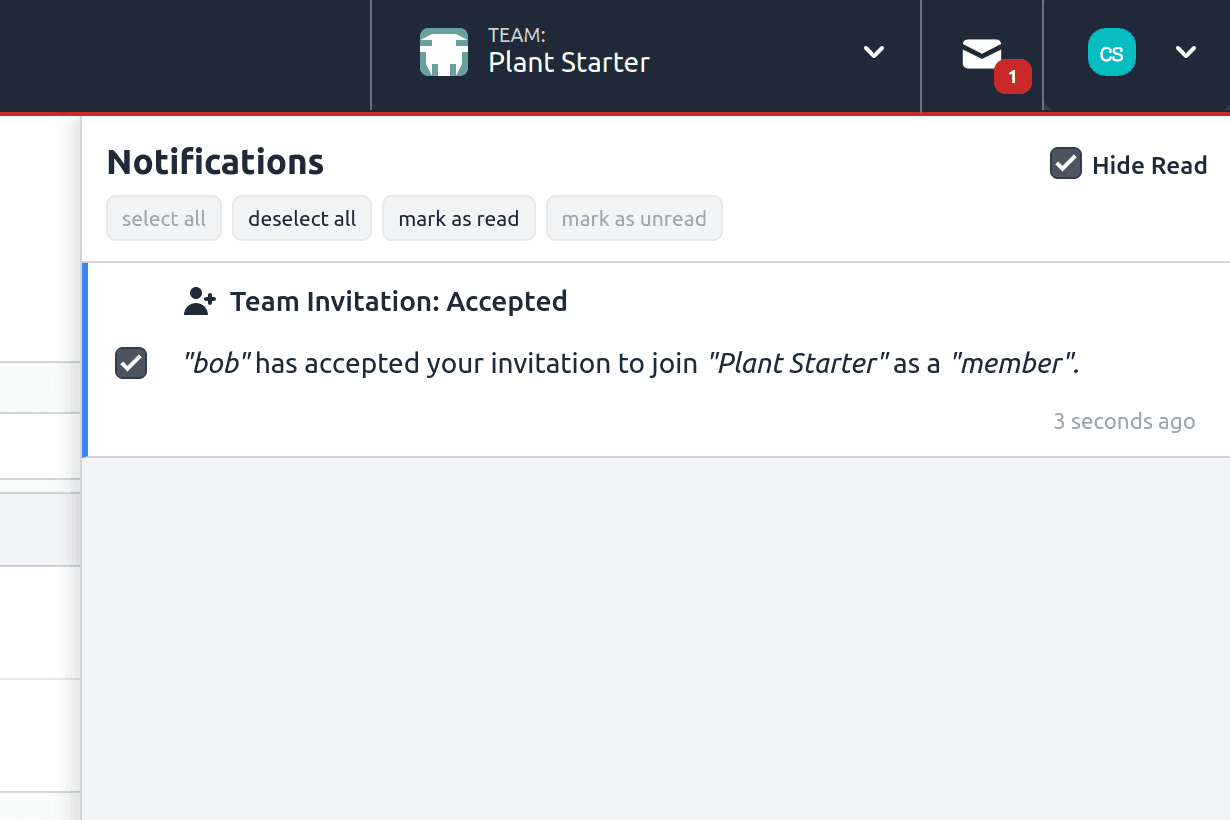Open the team switcher dropdown chevron
The width and height of the screenshot is (1230, 820).
pos(873,53)
